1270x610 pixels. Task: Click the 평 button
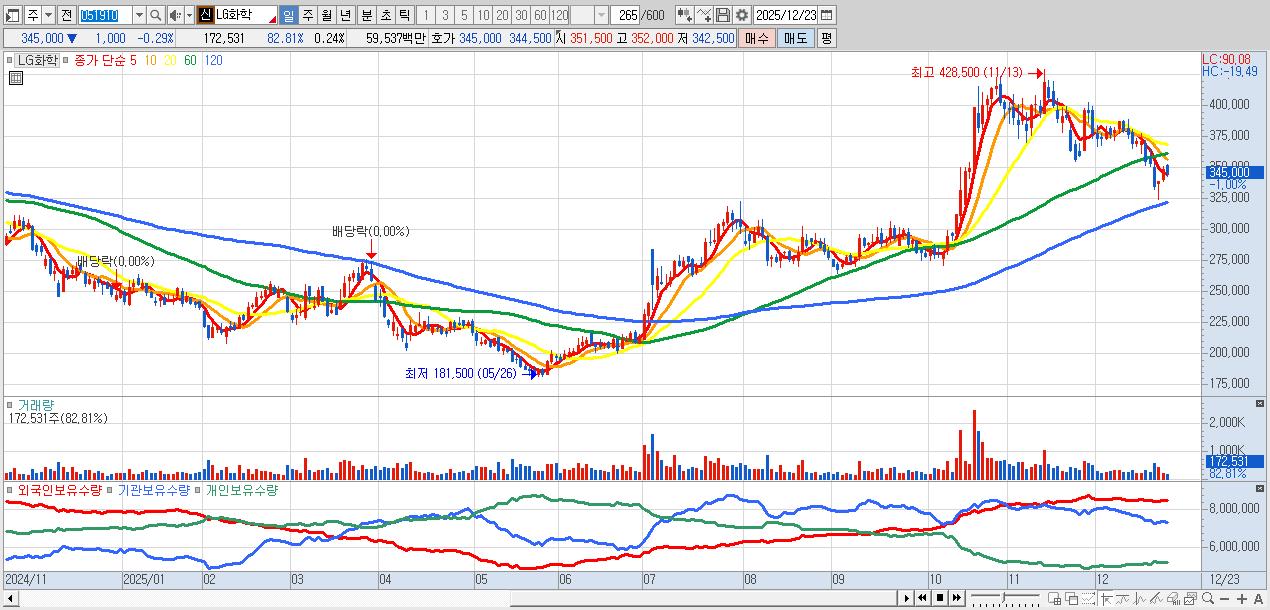(x=826, y=38)
